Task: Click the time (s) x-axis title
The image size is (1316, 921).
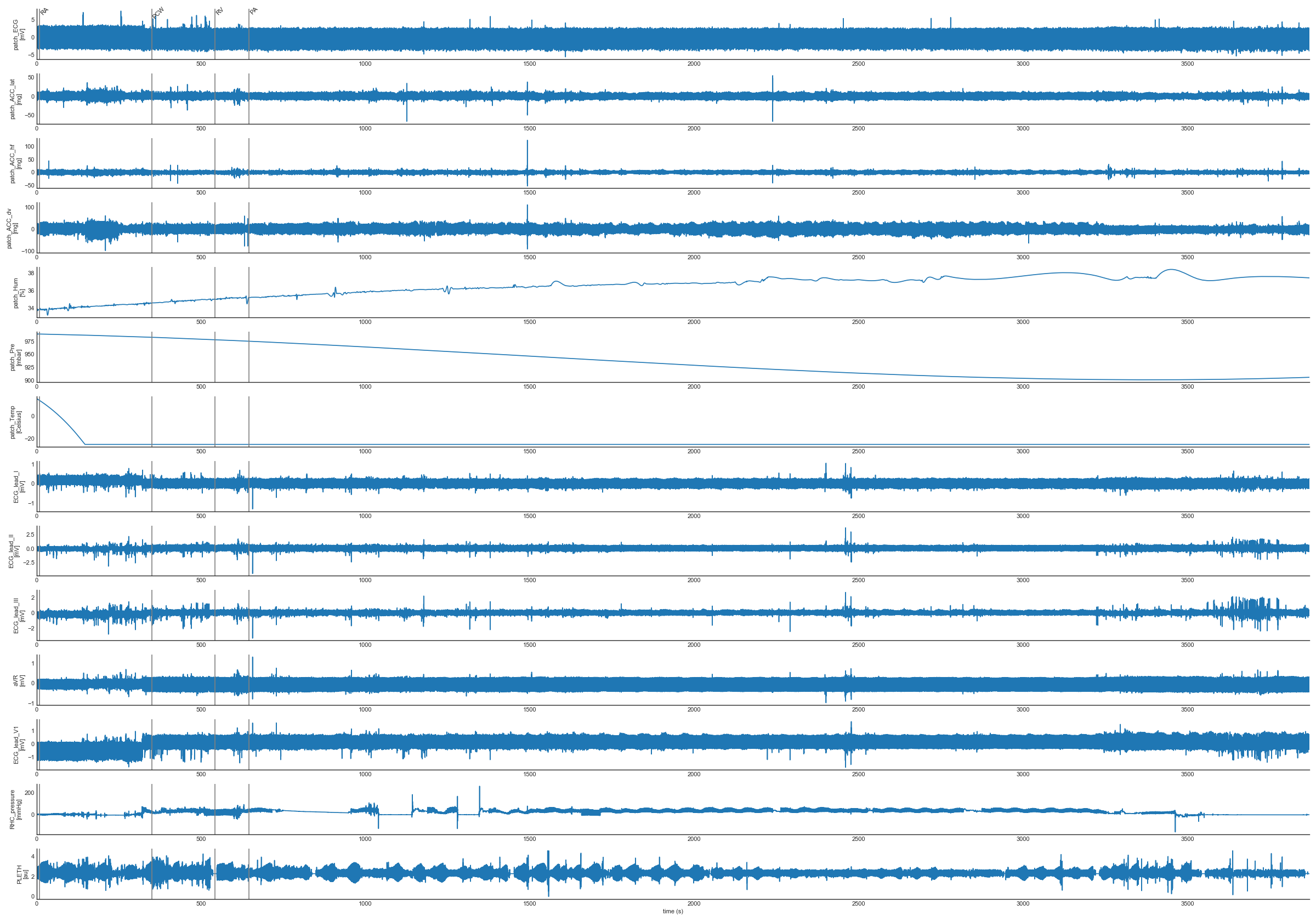Action: point(673,911)
